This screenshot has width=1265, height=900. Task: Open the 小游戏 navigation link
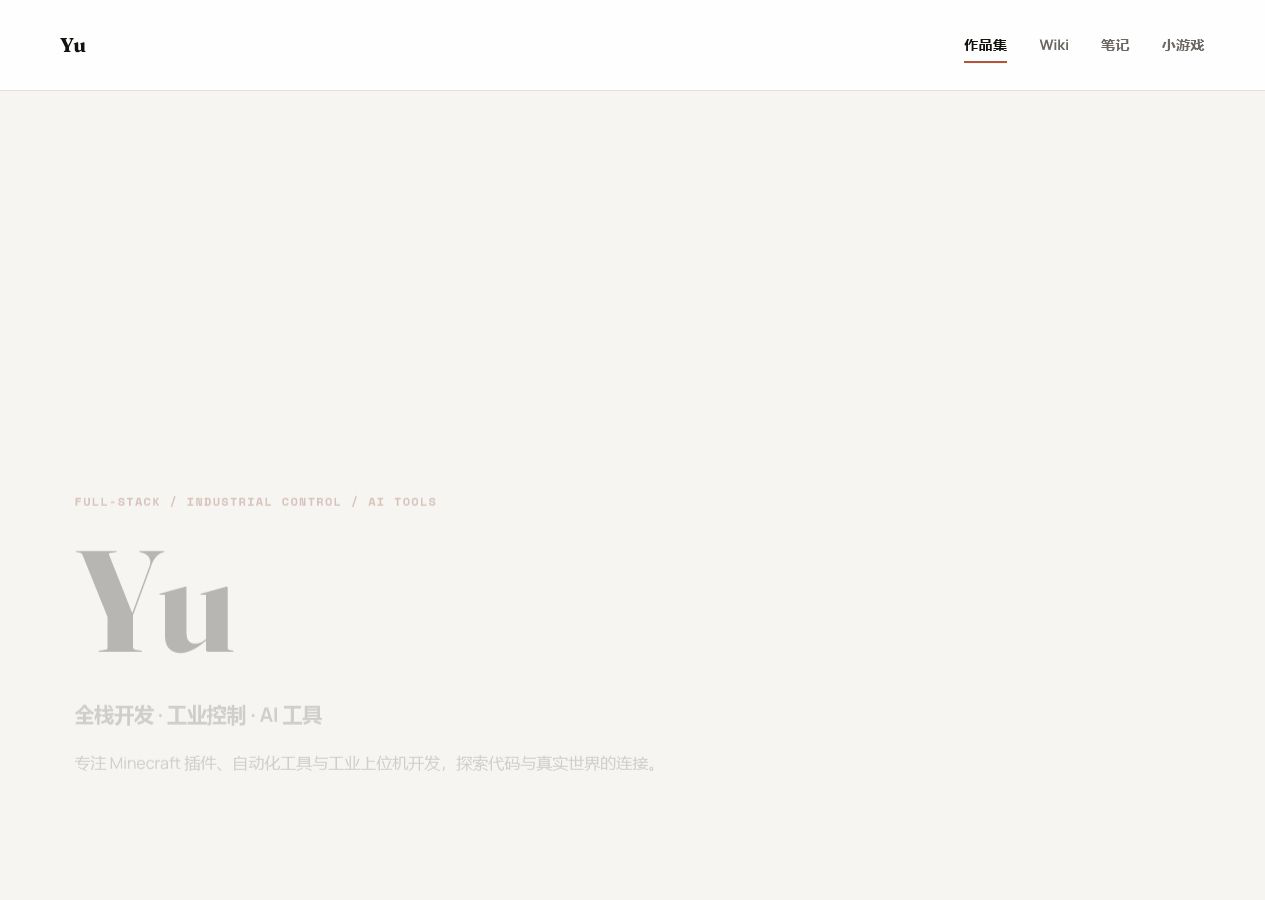[1183, 45]
